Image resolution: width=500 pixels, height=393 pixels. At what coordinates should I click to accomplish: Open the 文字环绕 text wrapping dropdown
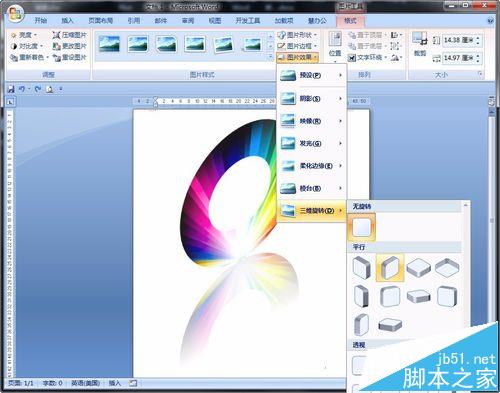click(x=368, y=58)
